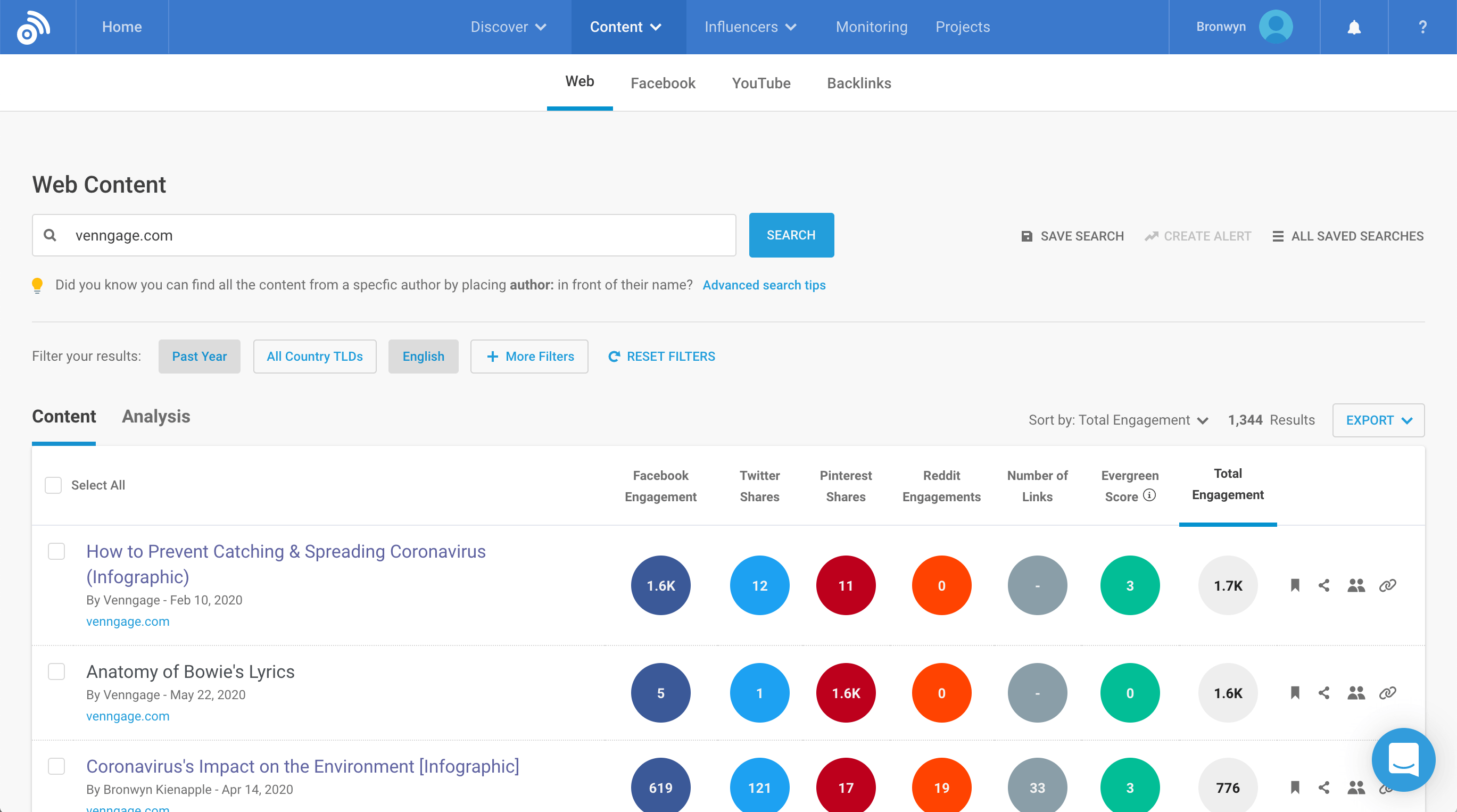Open the Export dropdown
This screenshot has height=812, width=1457.
click(1378, 420)
